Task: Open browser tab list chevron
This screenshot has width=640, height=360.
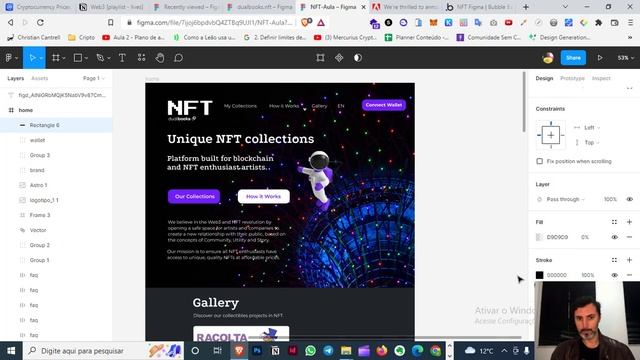Action: click(x=565, y=7)
